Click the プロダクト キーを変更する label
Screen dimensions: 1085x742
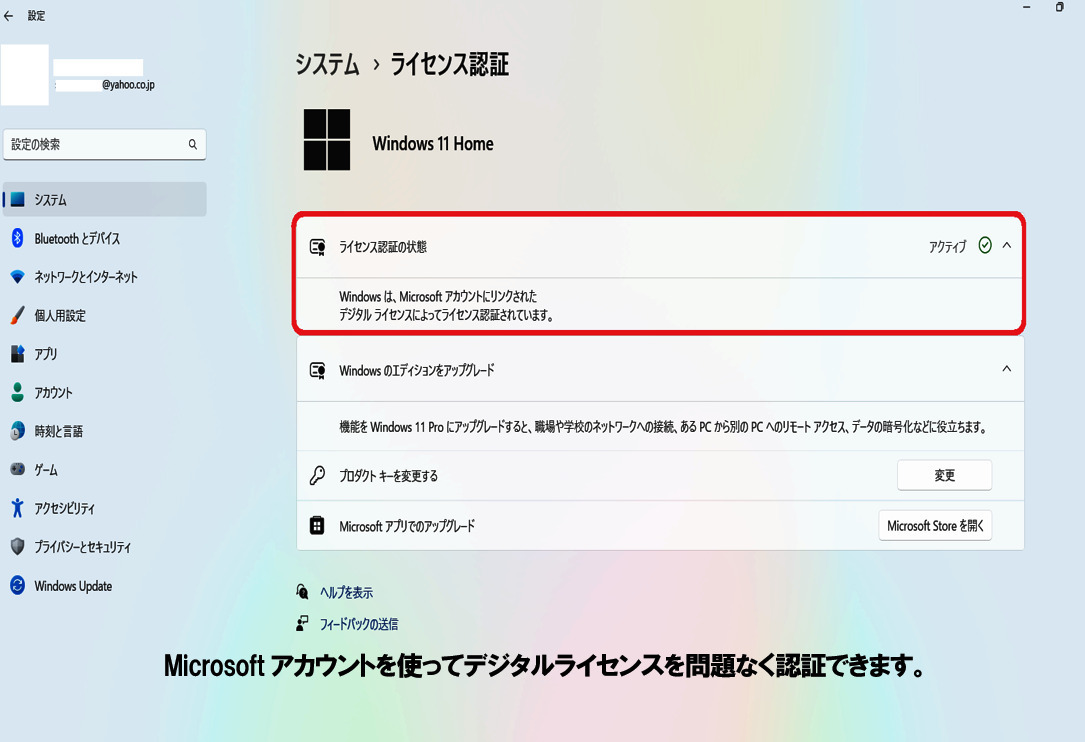coord(388,476)
